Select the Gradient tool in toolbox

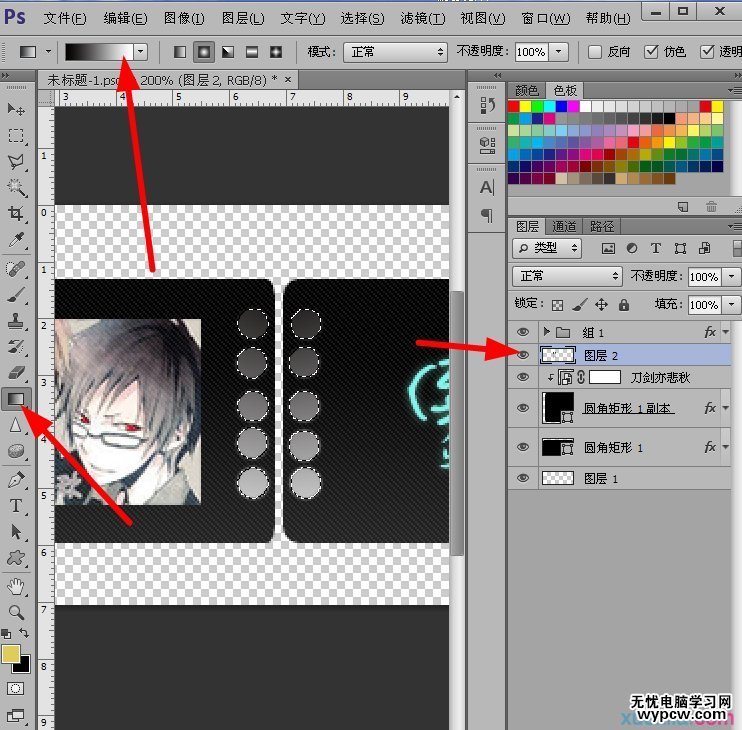click(16, 399)
